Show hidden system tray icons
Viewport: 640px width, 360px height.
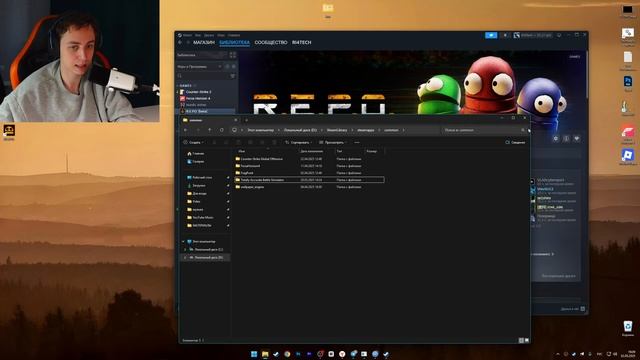click(x=558, y=354)
